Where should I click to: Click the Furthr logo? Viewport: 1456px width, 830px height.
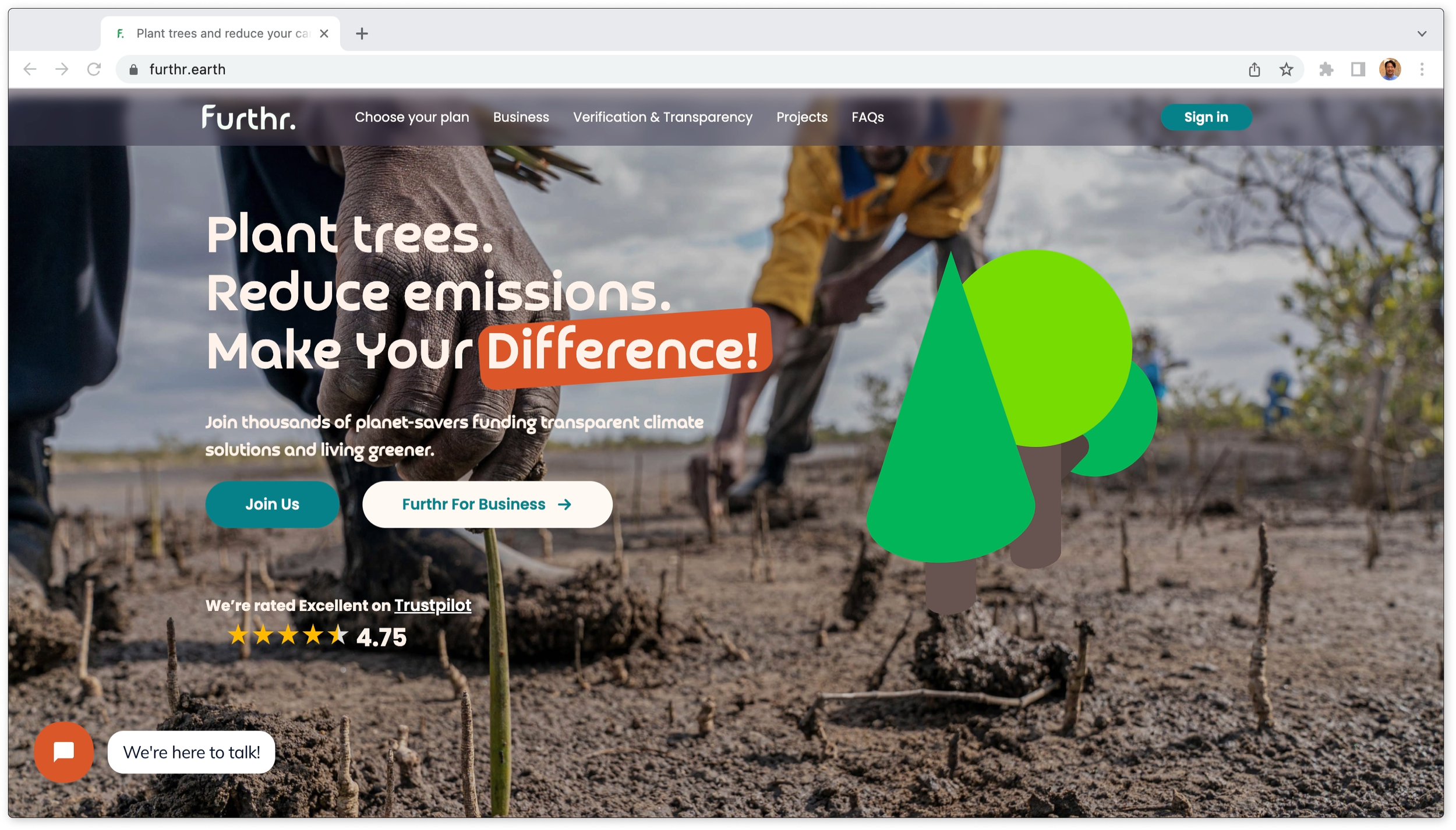[249, 117]
